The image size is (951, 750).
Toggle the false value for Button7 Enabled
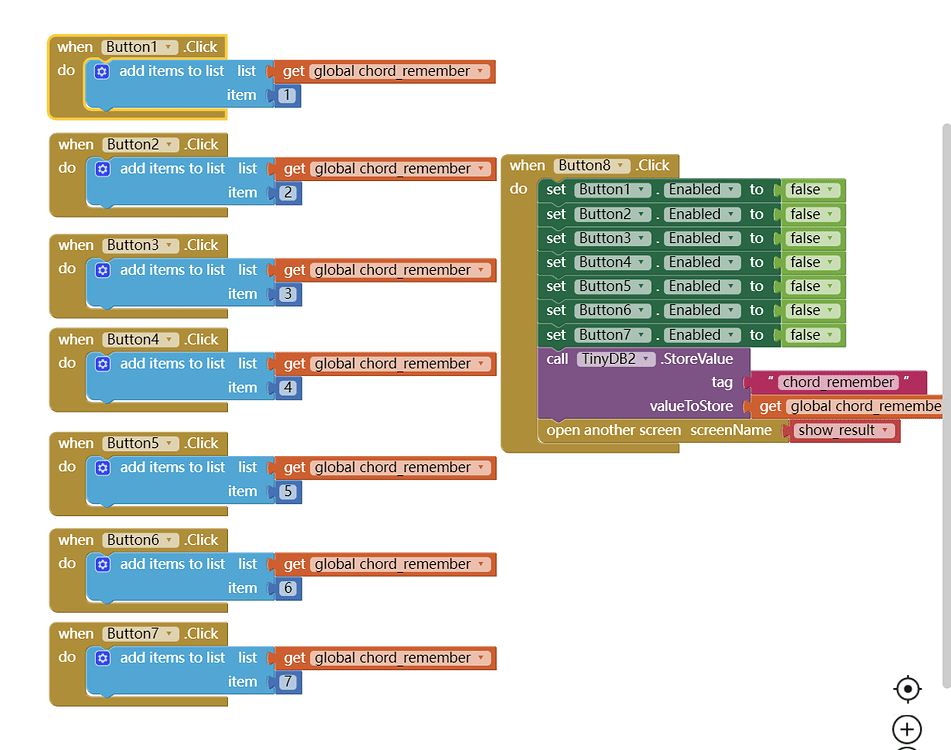pos(813,335)
